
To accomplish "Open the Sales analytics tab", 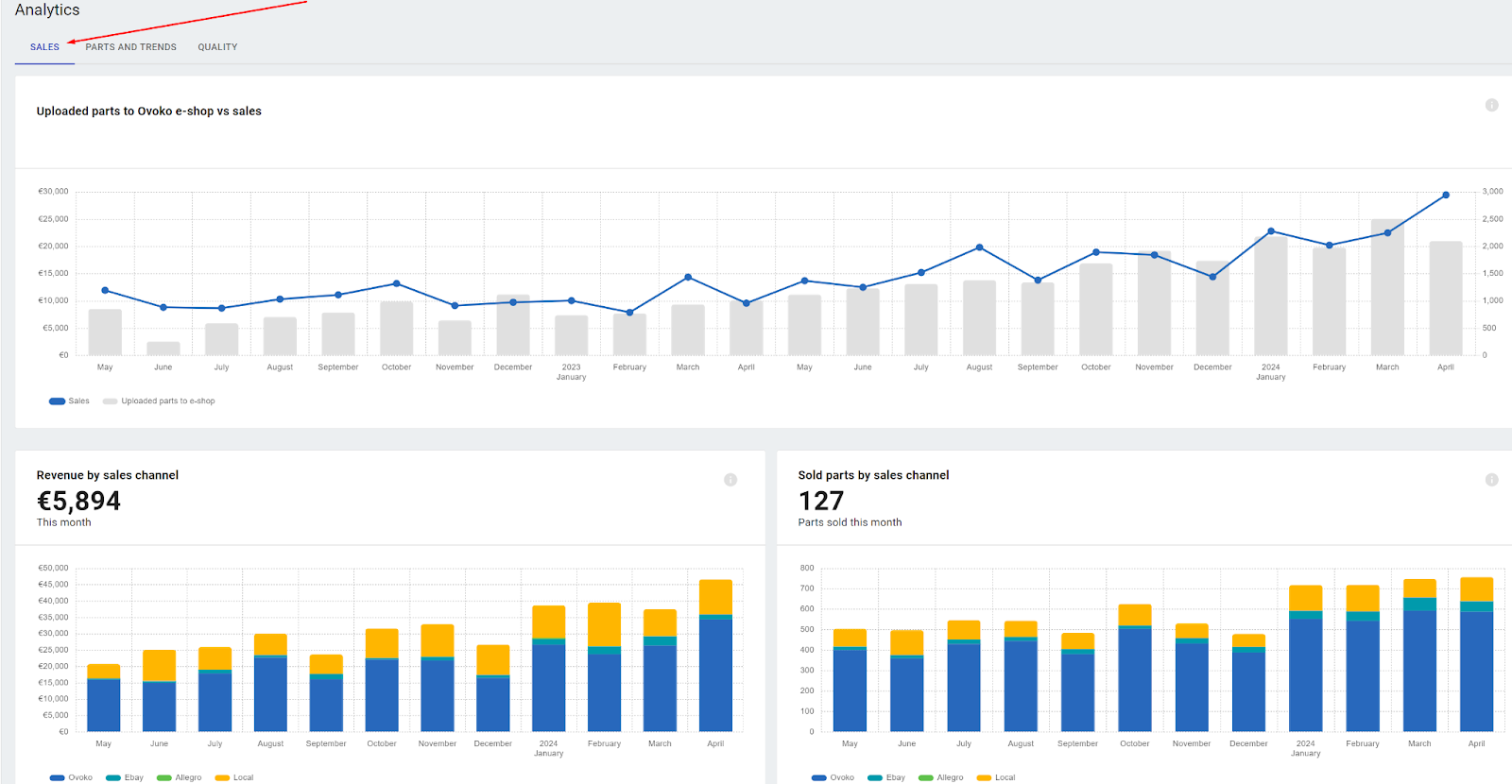I will click(44, 47).
